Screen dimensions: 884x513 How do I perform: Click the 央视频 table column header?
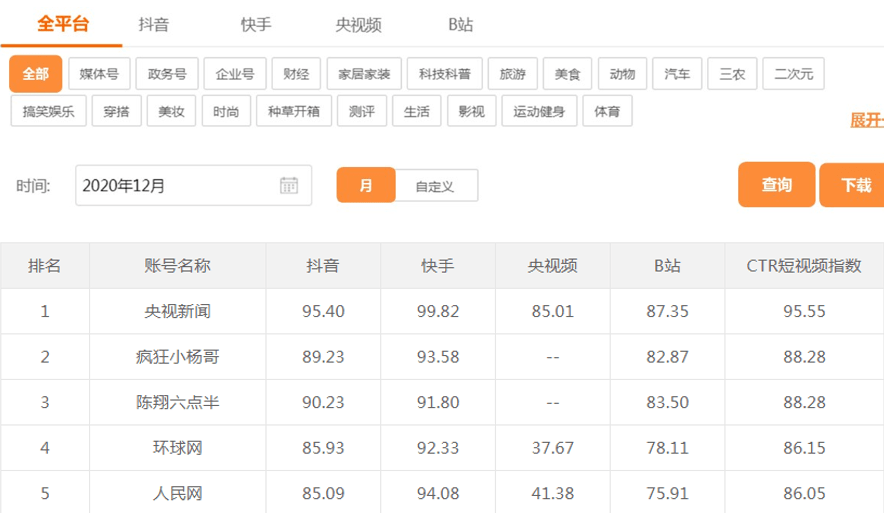(x=552, y=266)
